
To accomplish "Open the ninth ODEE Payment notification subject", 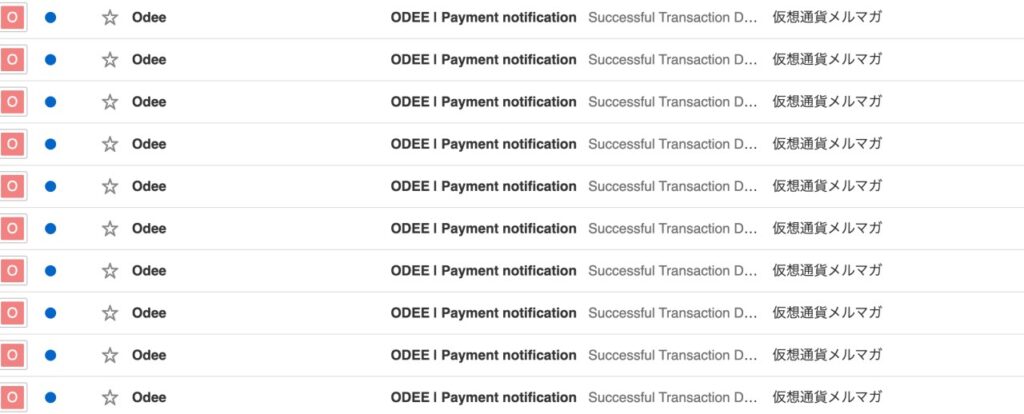I will point(483,355).
